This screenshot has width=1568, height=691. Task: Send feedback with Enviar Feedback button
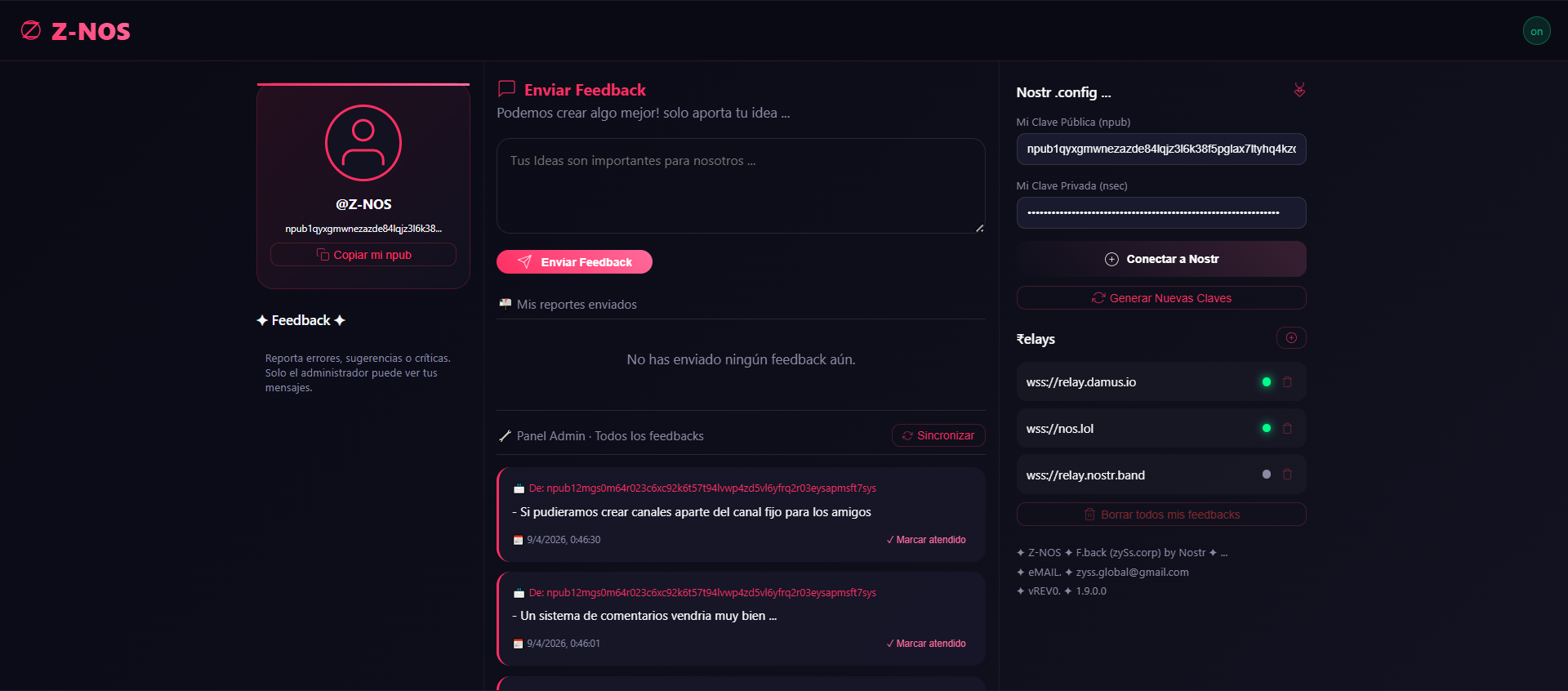(x=574, y=262)
